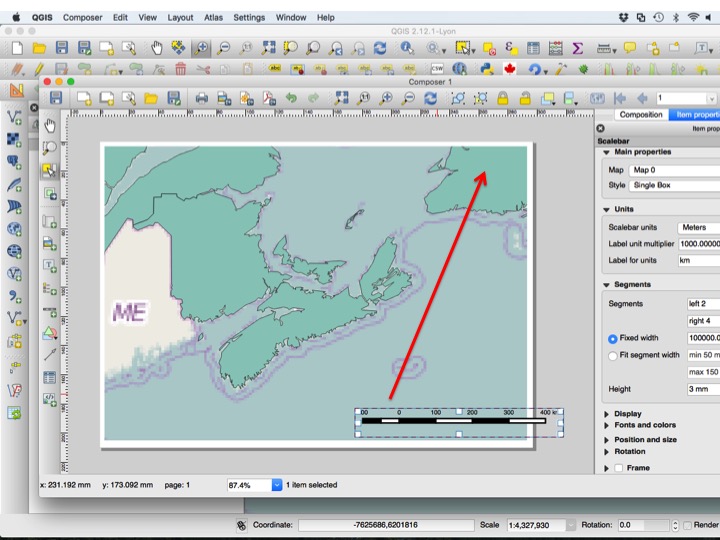720x540 pixels.
Task: Select the Fit segment width radio button
Action: (613, 356)
